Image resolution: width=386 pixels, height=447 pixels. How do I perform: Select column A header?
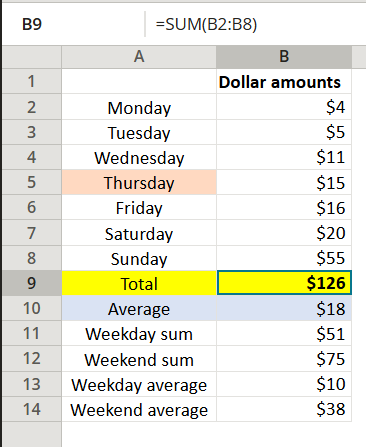[x=139, y=57]
